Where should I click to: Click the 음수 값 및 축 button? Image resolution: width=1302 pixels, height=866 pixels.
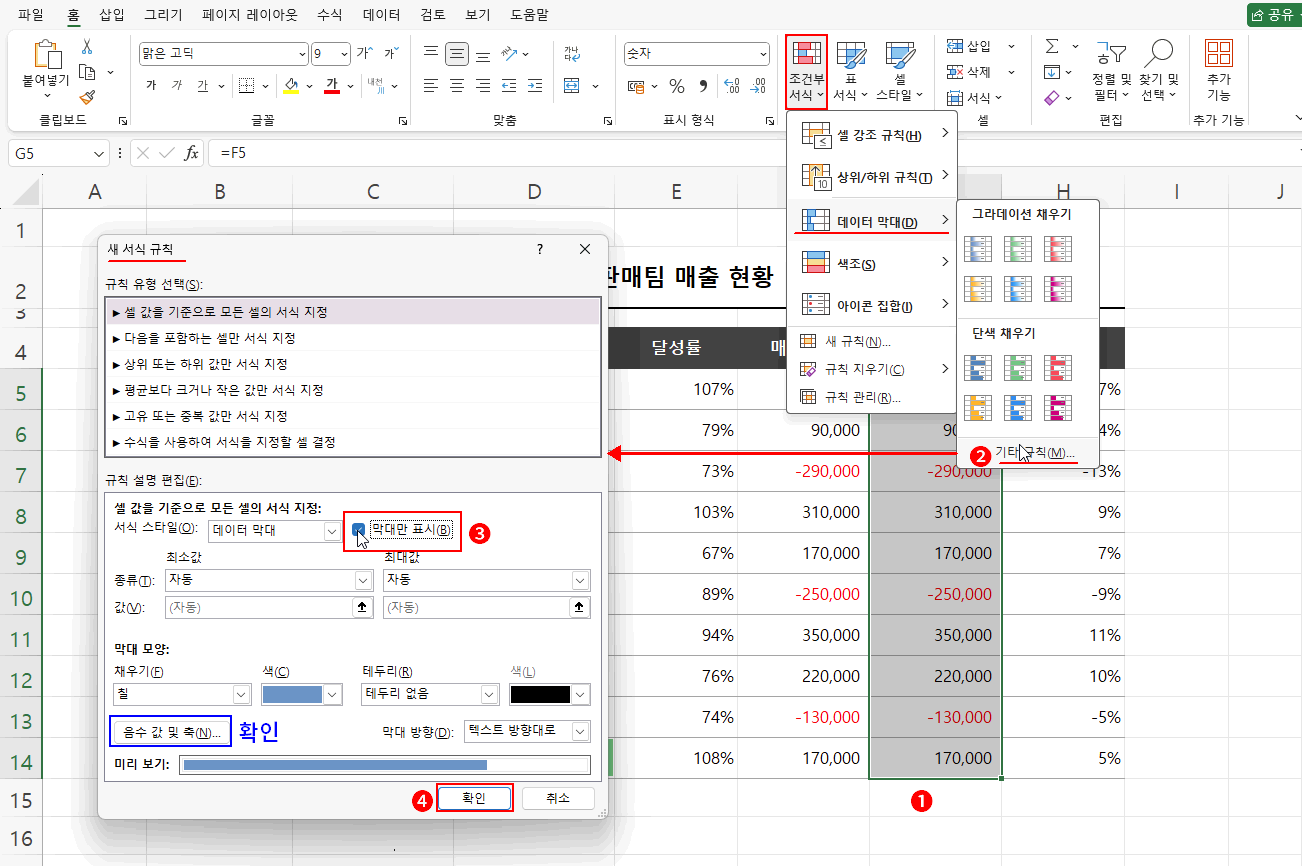171,732
